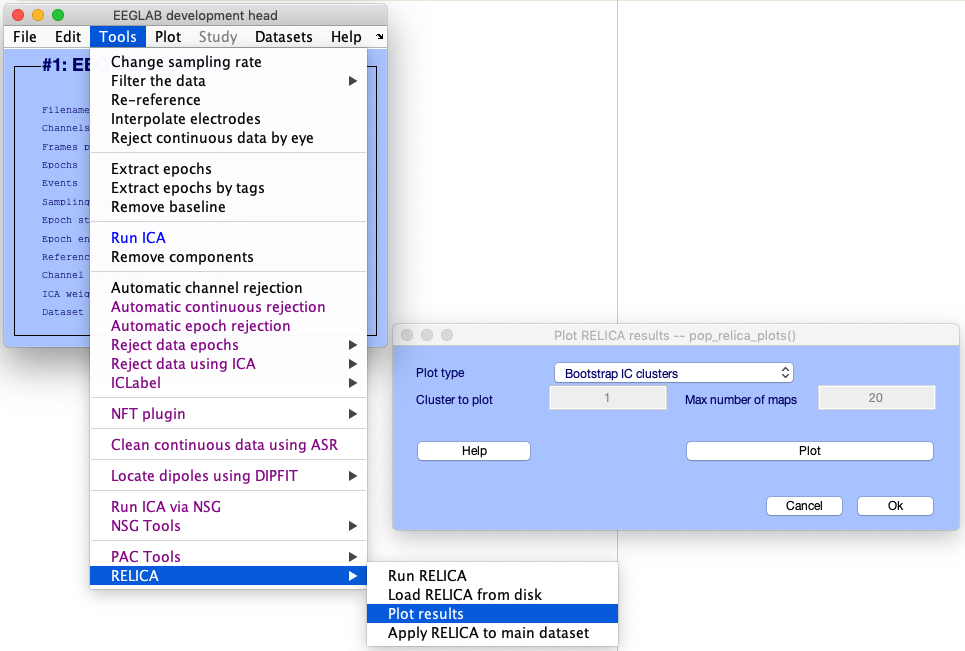Expand the ICLabel submenu
Screen dimensions: 965x651
136,383
